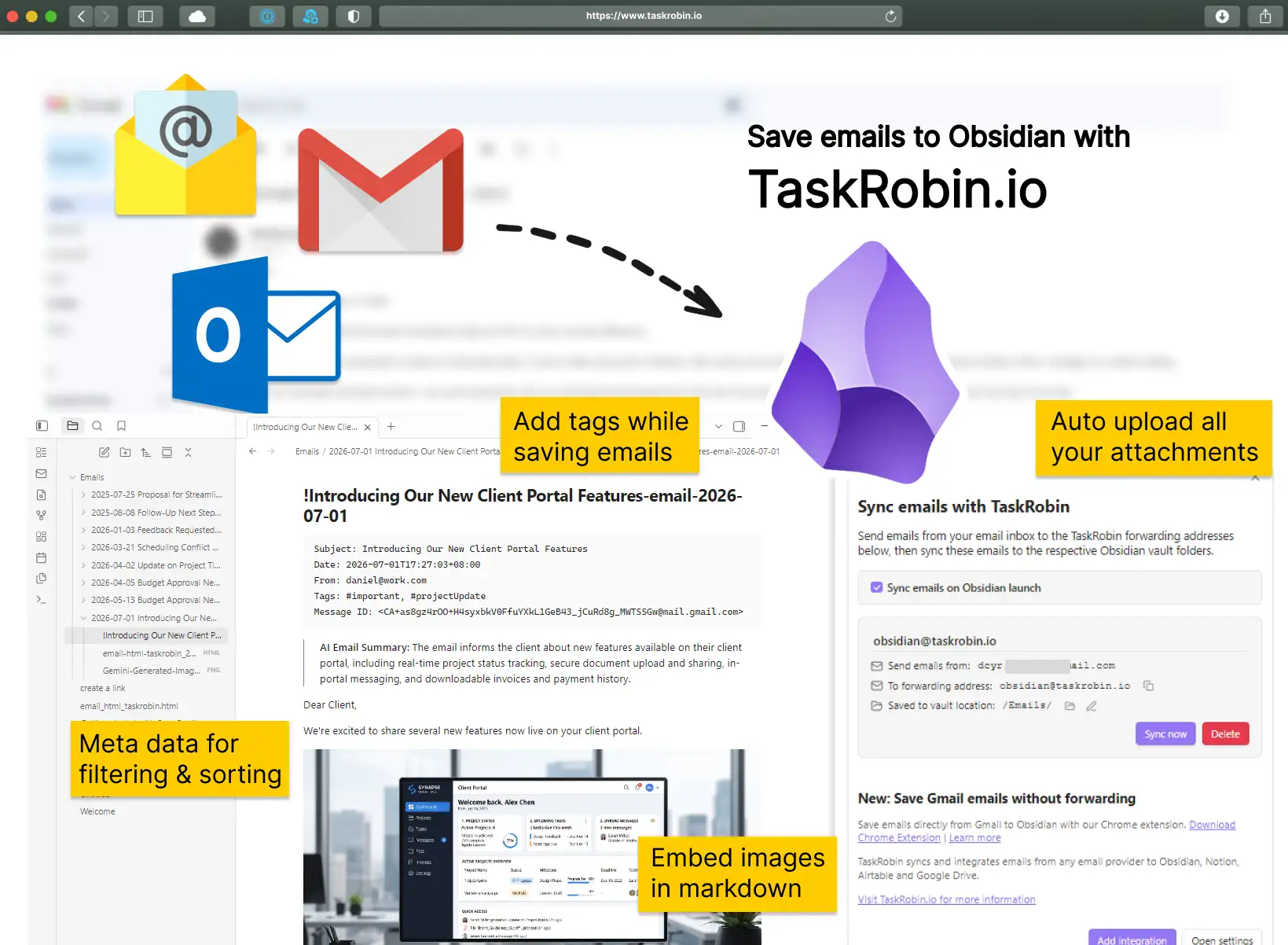Toggle Sync emails on Obsidian launch
Image resolution: width=1288 pixels, height=945 pixels.
(x=877, y=588)
